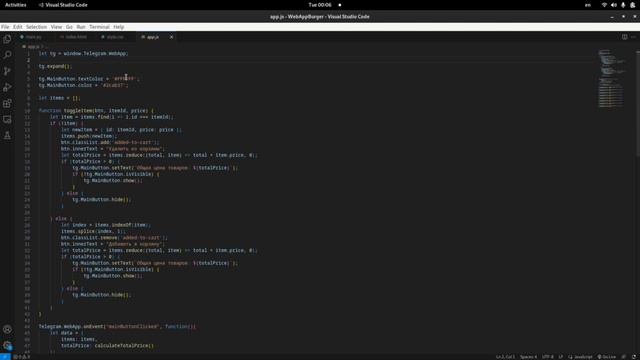The image size is (640, 360).
Task: Click the clock showing Tue 00:06
Action: 320,5
